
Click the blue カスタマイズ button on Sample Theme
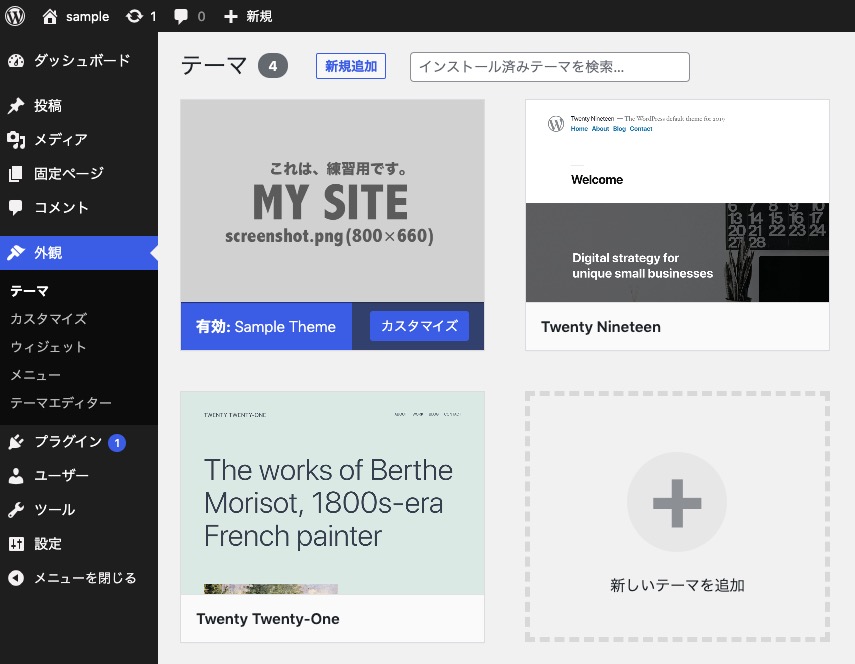point(419,326)
